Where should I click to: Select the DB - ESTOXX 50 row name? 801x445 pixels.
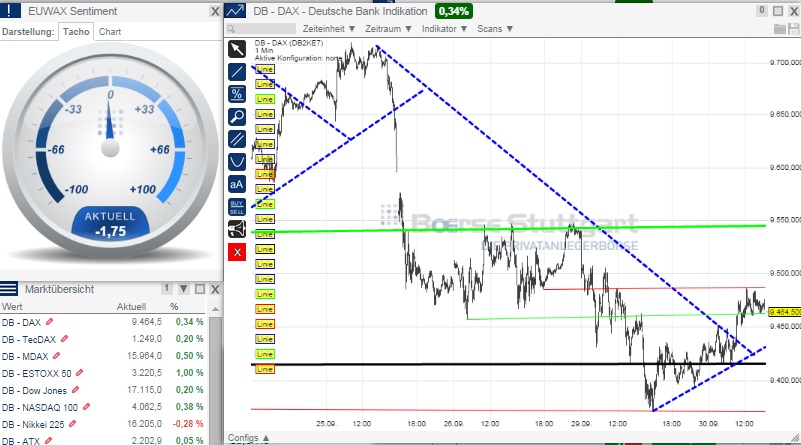36,373
